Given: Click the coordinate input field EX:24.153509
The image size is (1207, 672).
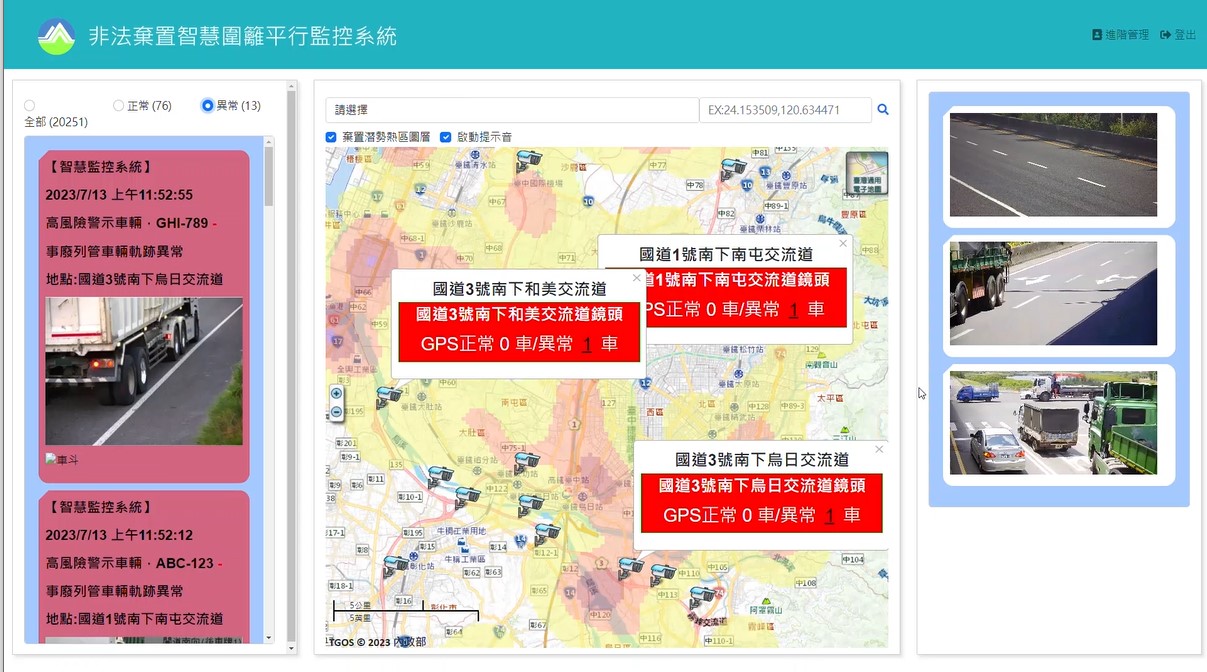Looking at the screenshot, I should click(x=785, y=110).
